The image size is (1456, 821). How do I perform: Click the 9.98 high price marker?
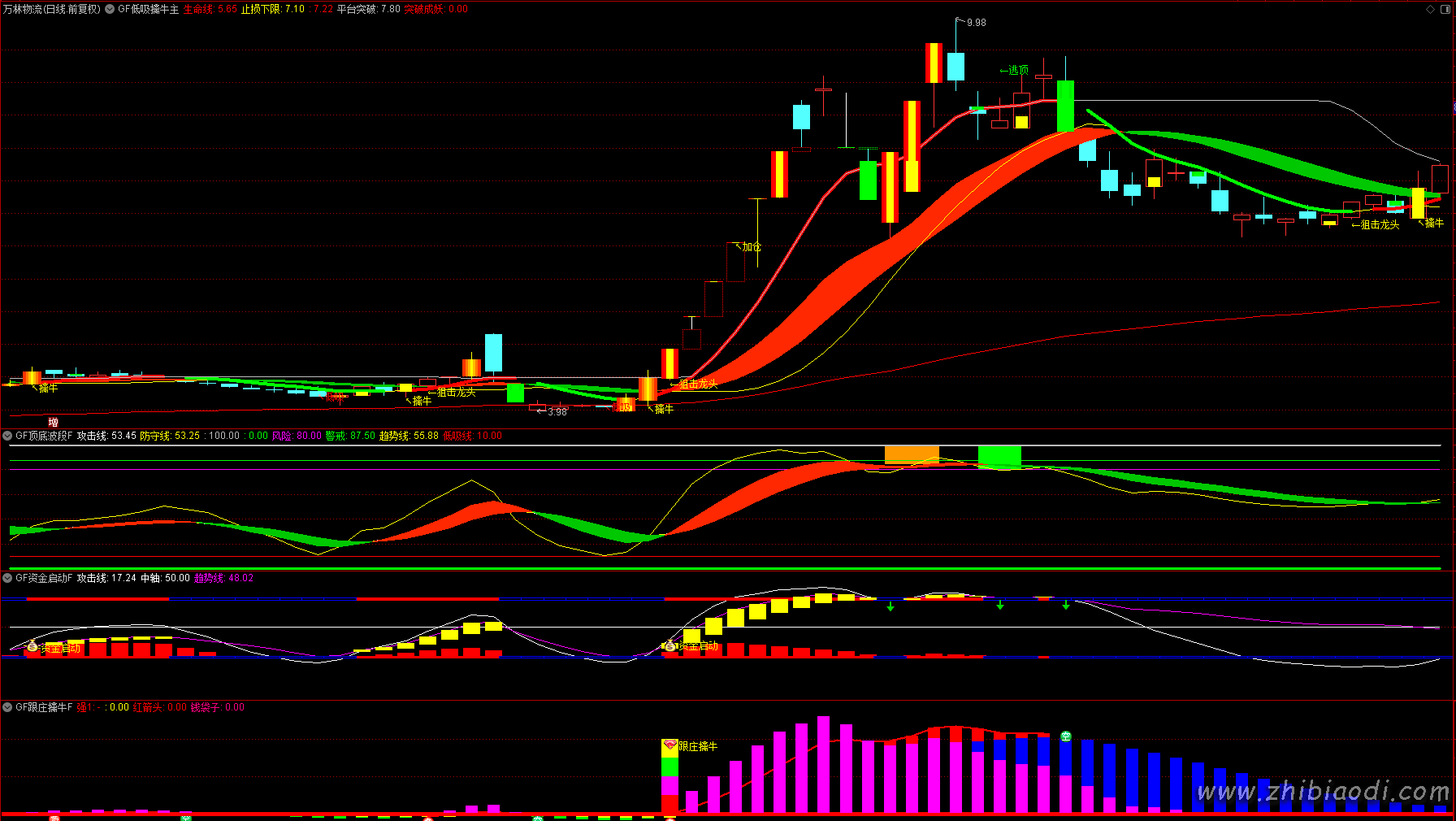coord(976,23)
